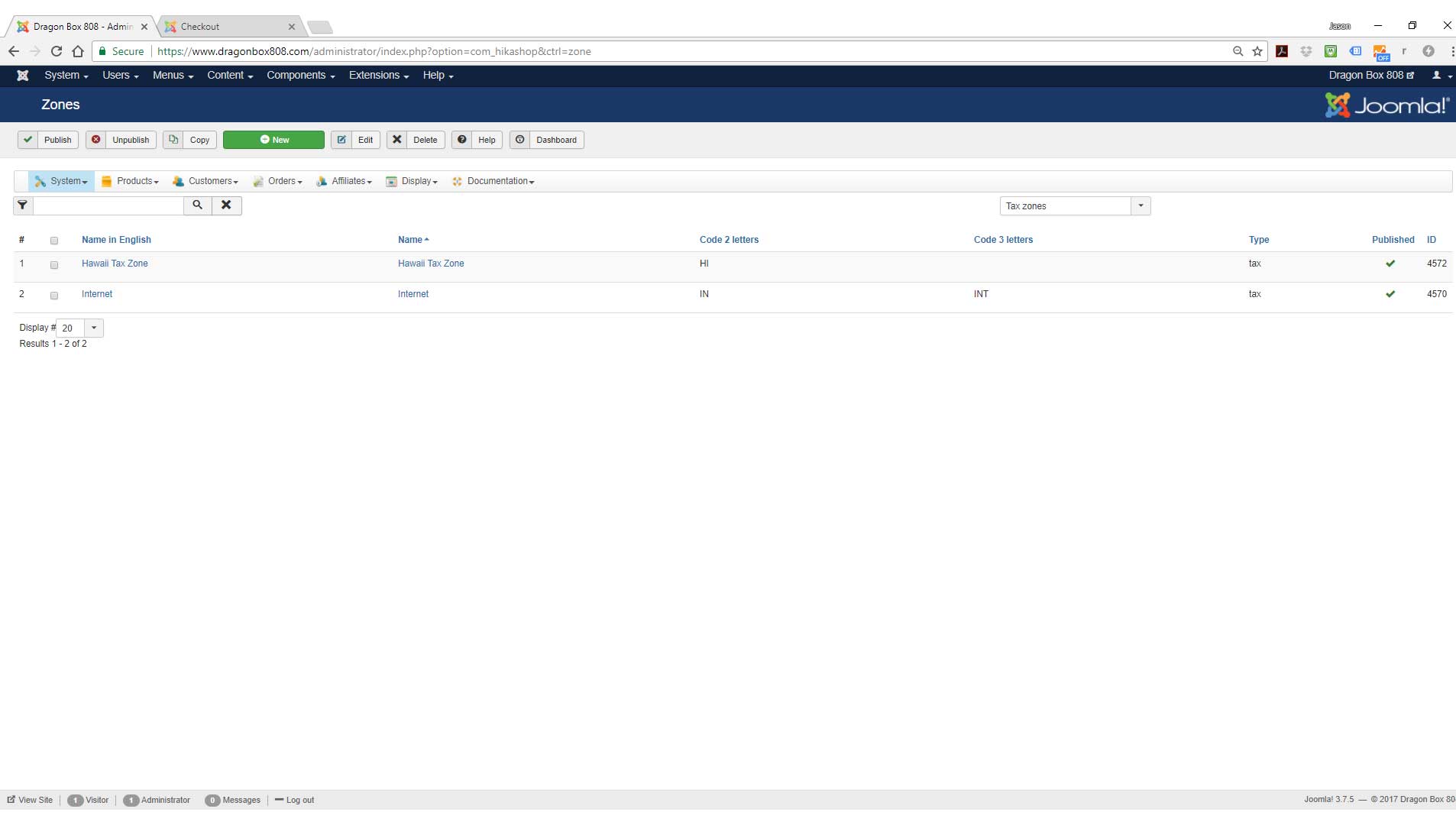Click the browser home icon
Screen dimensions: 1456x825
[x=78, y=51]
